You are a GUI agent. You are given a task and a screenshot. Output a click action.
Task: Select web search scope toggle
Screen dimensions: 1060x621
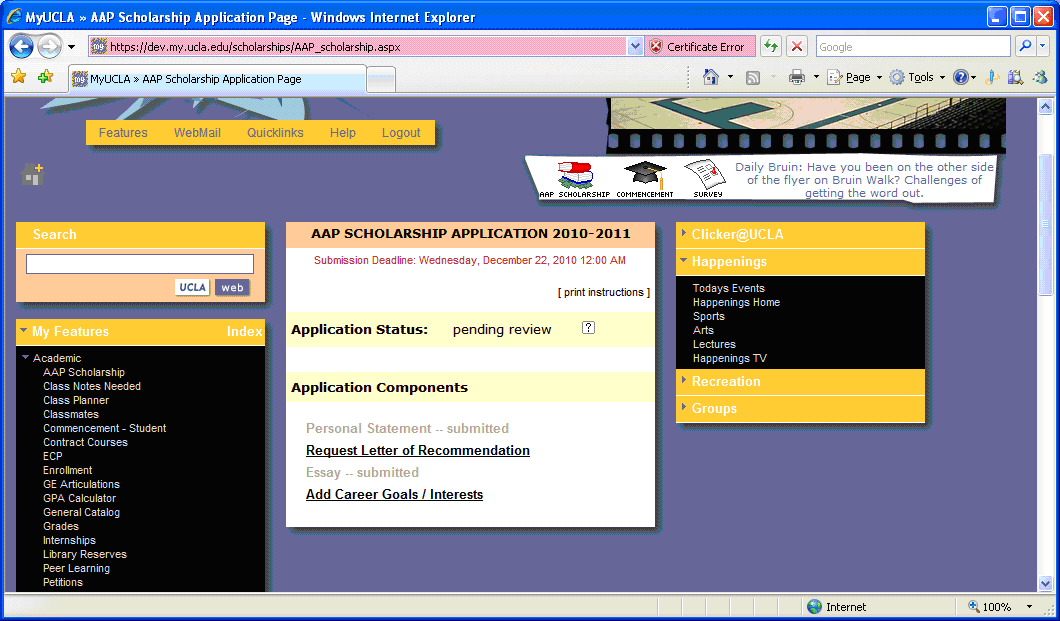(x=232, y=288)
